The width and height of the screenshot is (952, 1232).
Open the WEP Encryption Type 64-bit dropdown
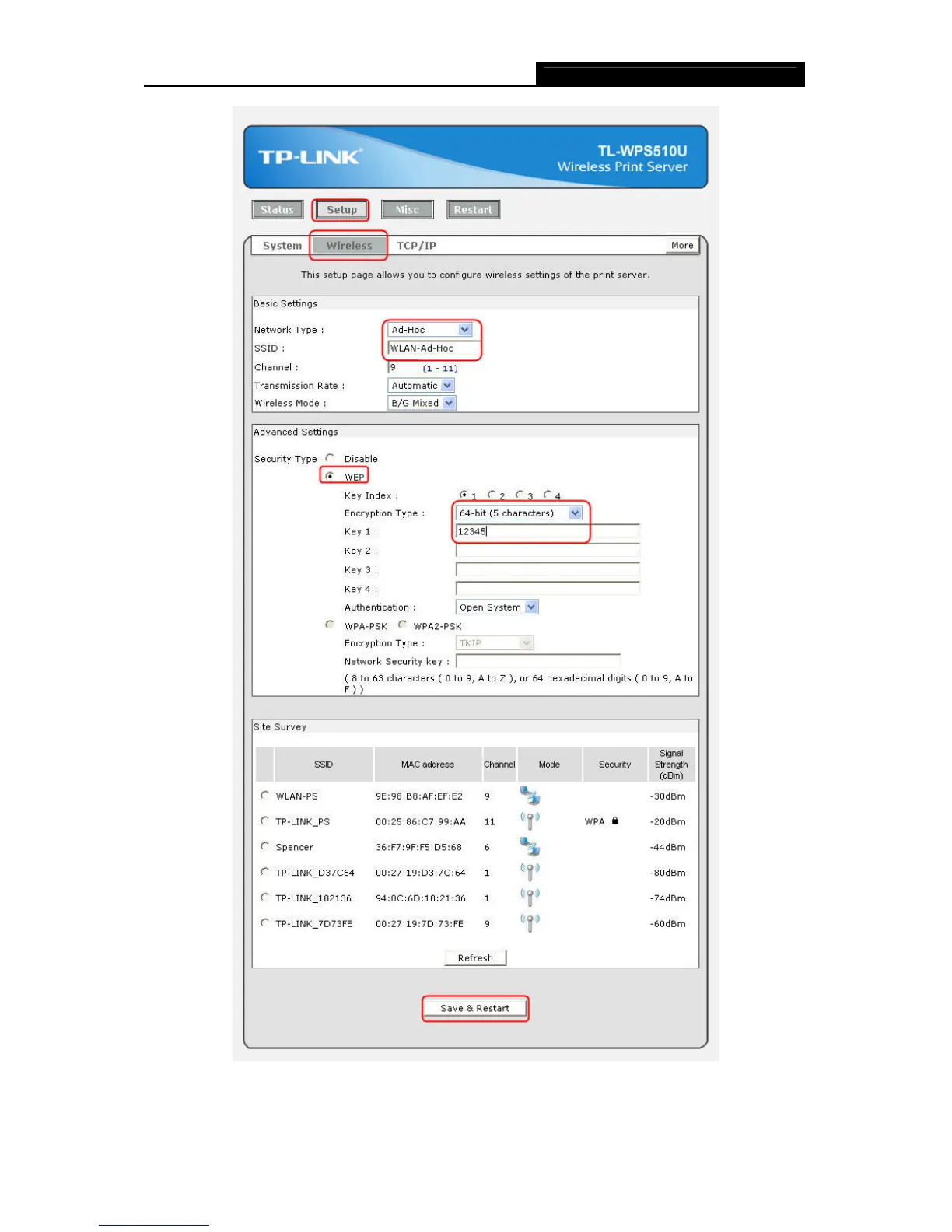pos(519,513)
